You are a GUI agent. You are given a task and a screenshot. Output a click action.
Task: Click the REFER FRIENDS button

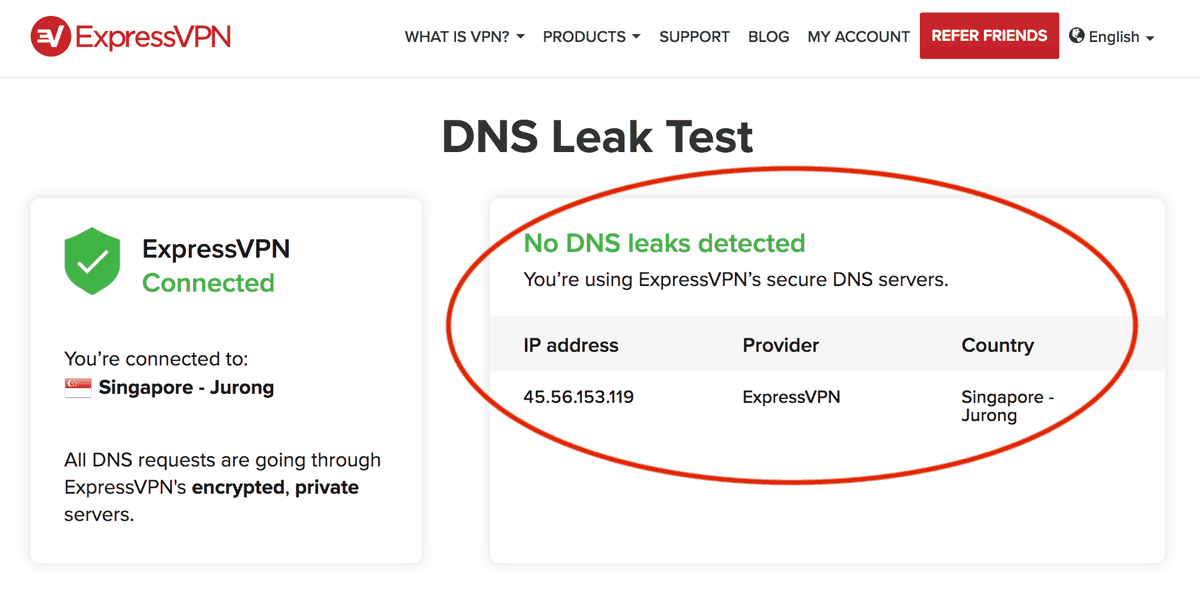tap(989, 36)
